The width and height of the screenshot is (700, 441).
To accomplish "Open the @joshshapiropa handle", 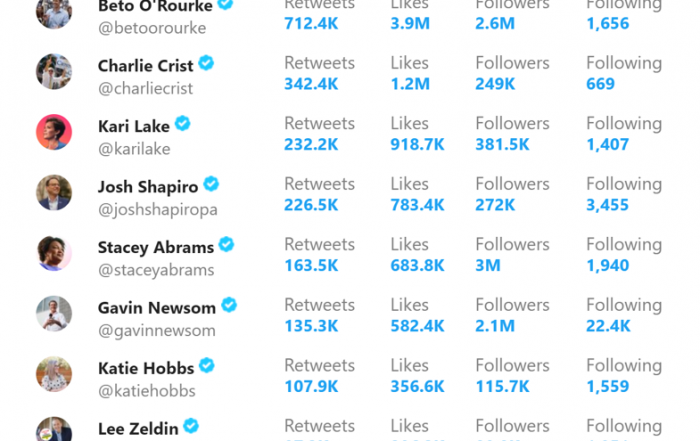I will click(158, 210).
